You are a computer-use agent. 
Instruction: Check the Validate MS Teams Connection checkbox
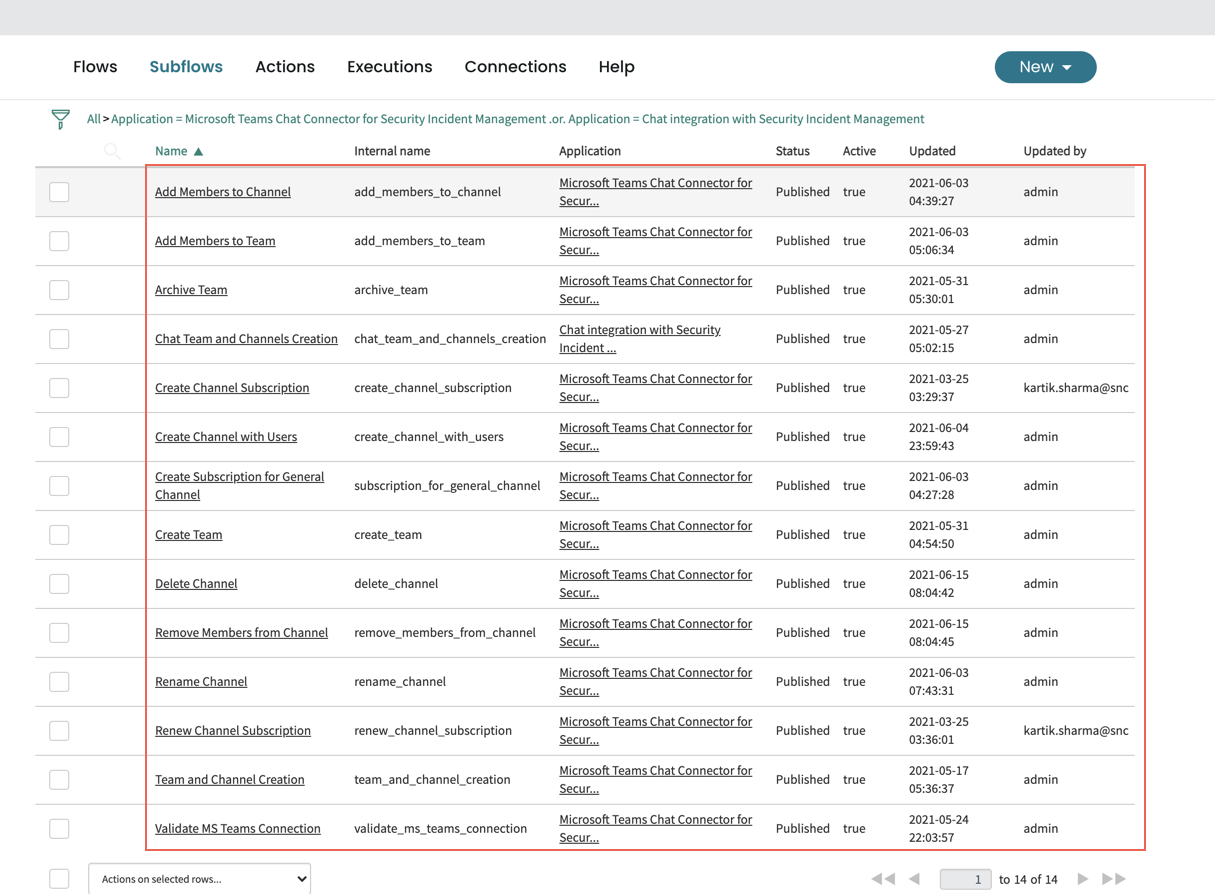point(59,828)
